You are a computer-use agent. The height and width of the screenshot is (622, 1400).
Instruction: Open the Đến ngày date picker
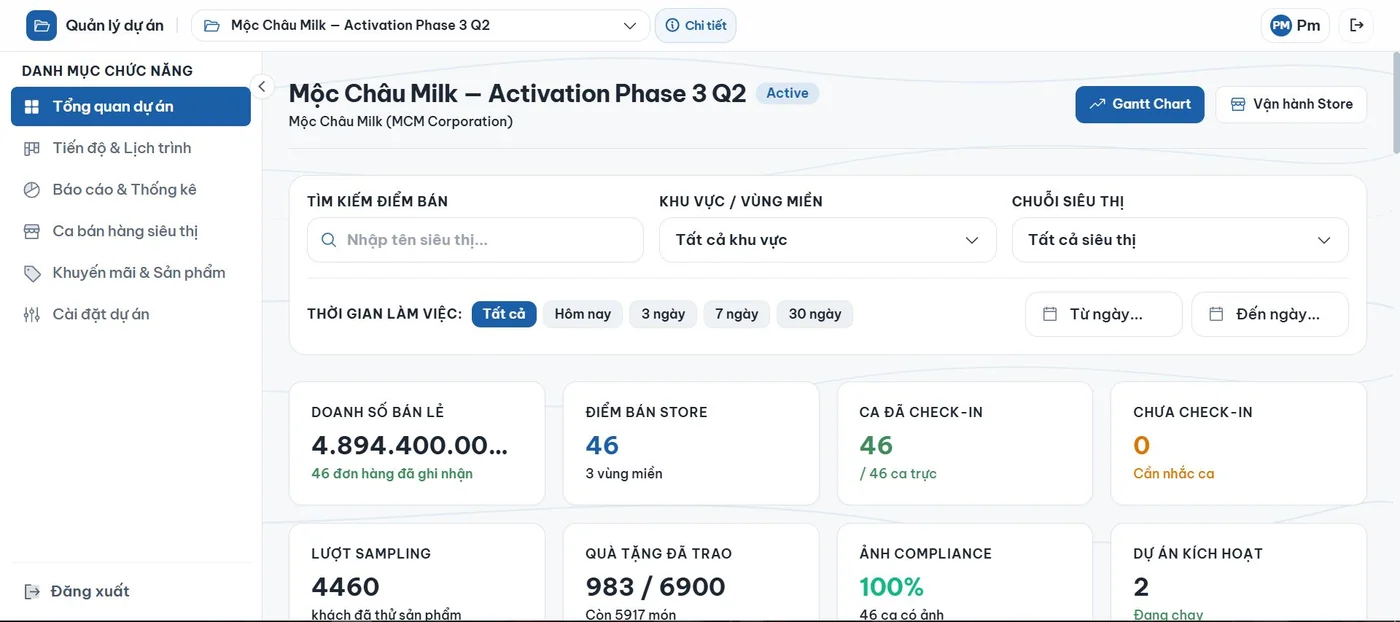pos(1270,314)
